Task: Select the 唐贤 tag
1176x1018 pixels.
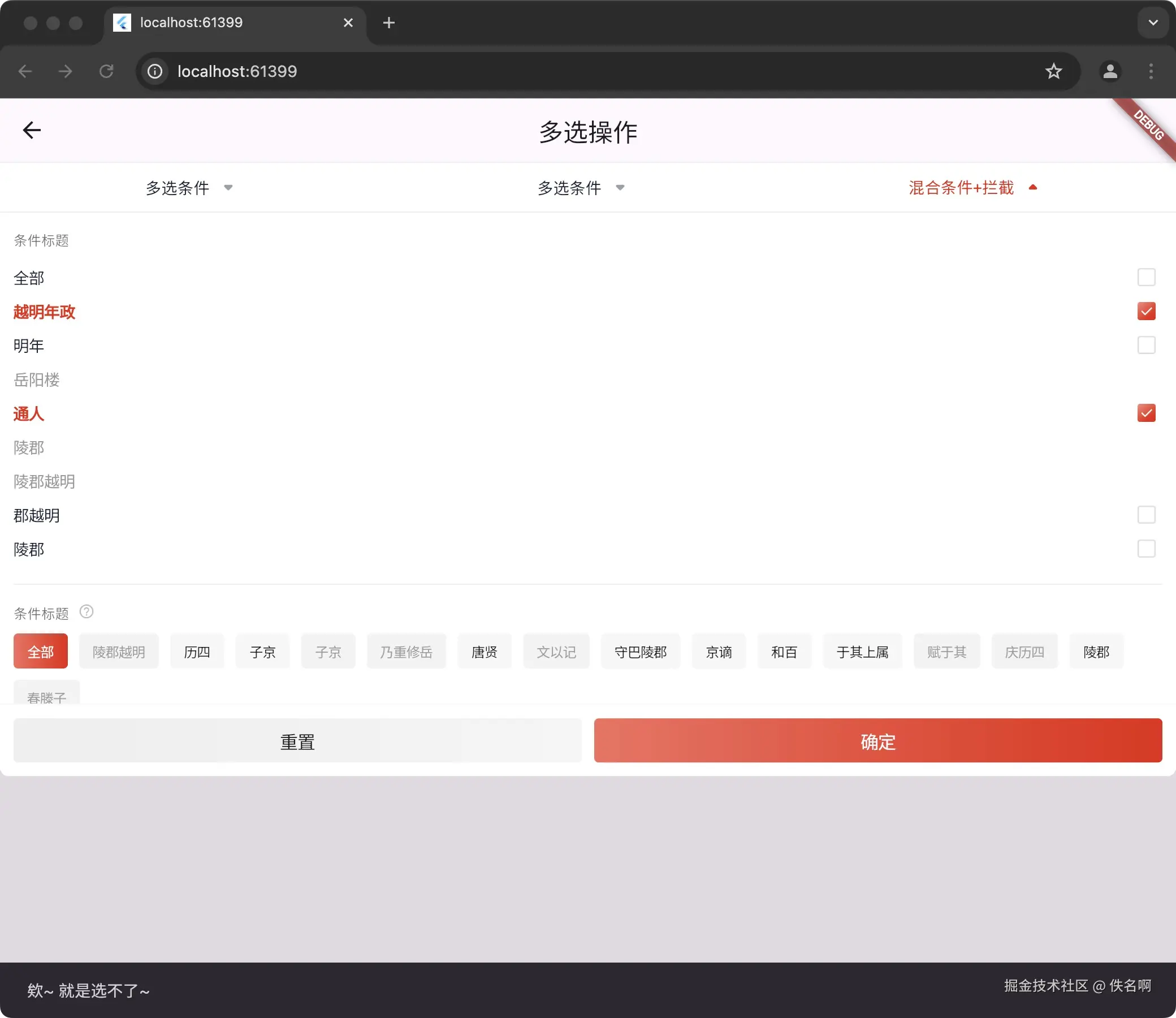Action: click(484, 652)
